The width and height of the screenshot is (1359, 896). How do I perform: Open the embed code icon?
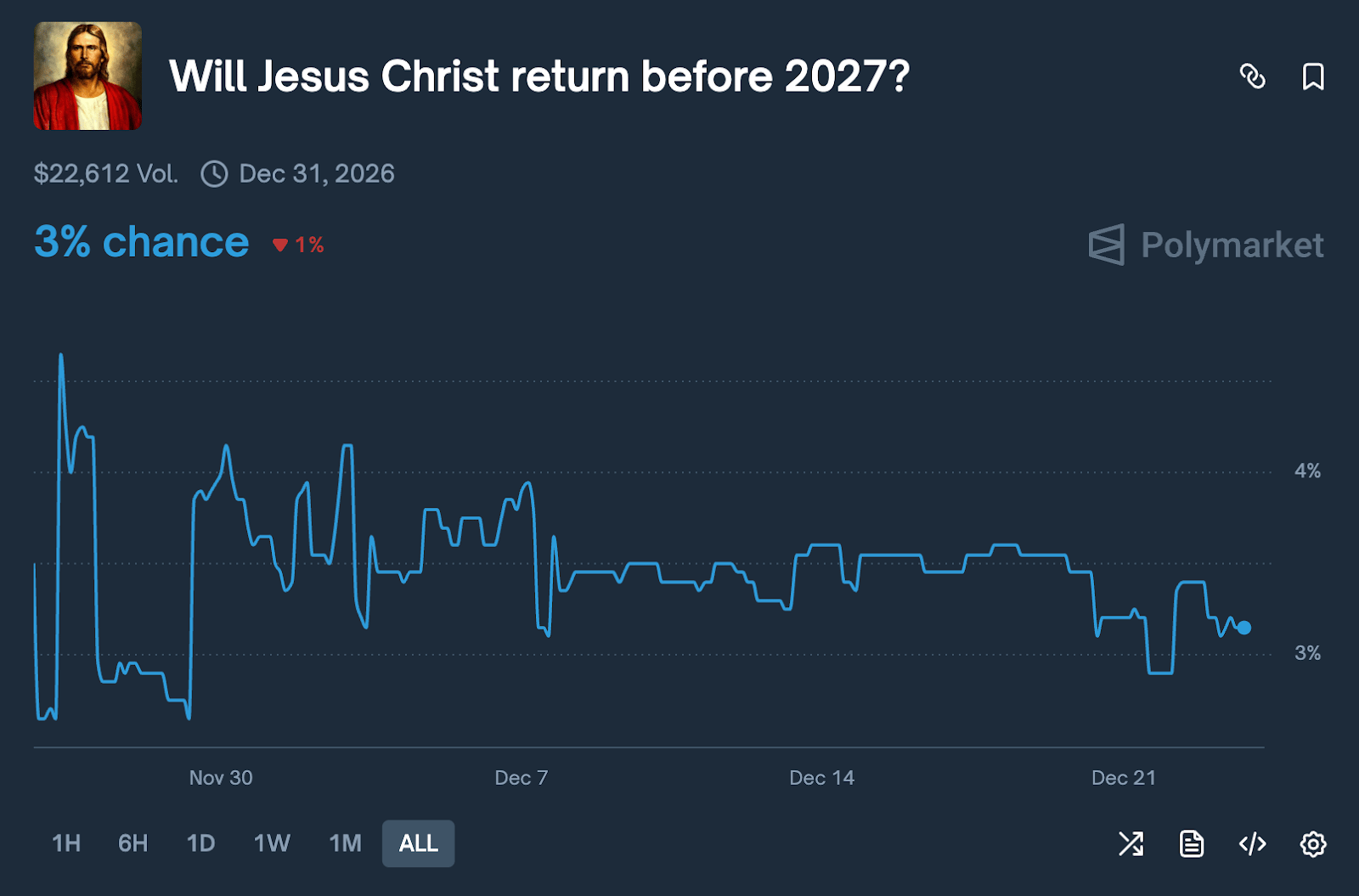point(1252,843)
